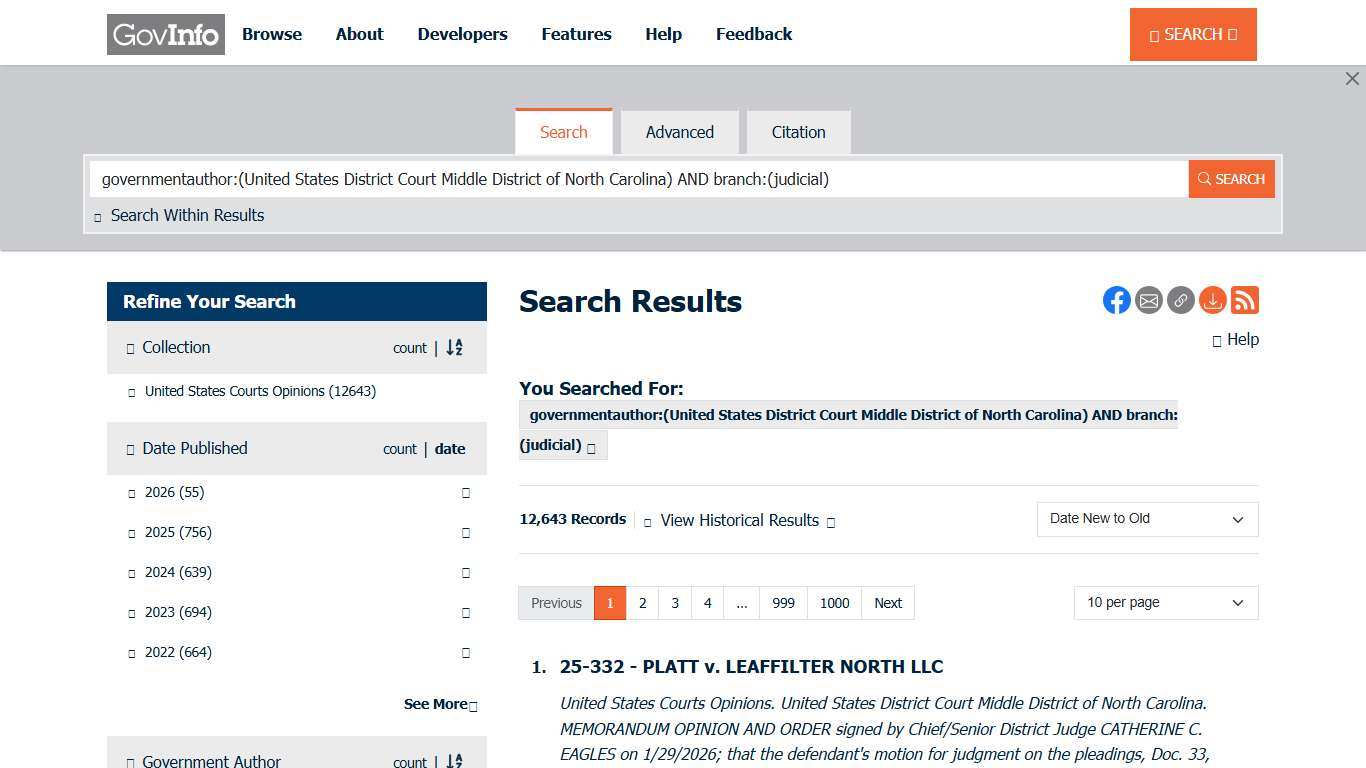The height and width of the screenshot is (768, 1366).
Task: Go to results page 999
Action: 783,602
